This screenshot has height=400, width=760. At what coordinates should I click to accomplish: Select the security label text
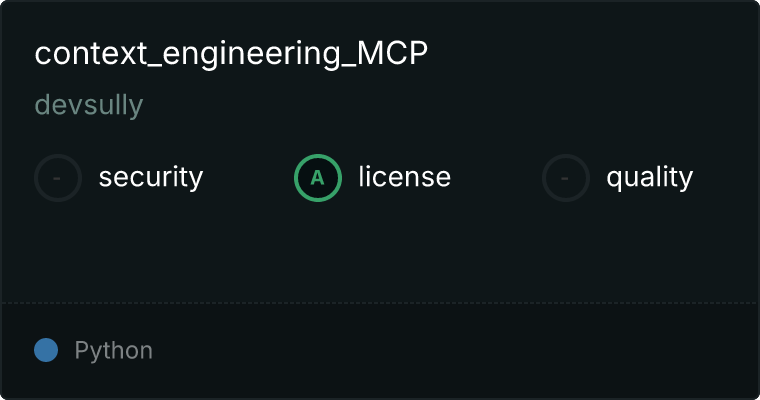[151, 177]
